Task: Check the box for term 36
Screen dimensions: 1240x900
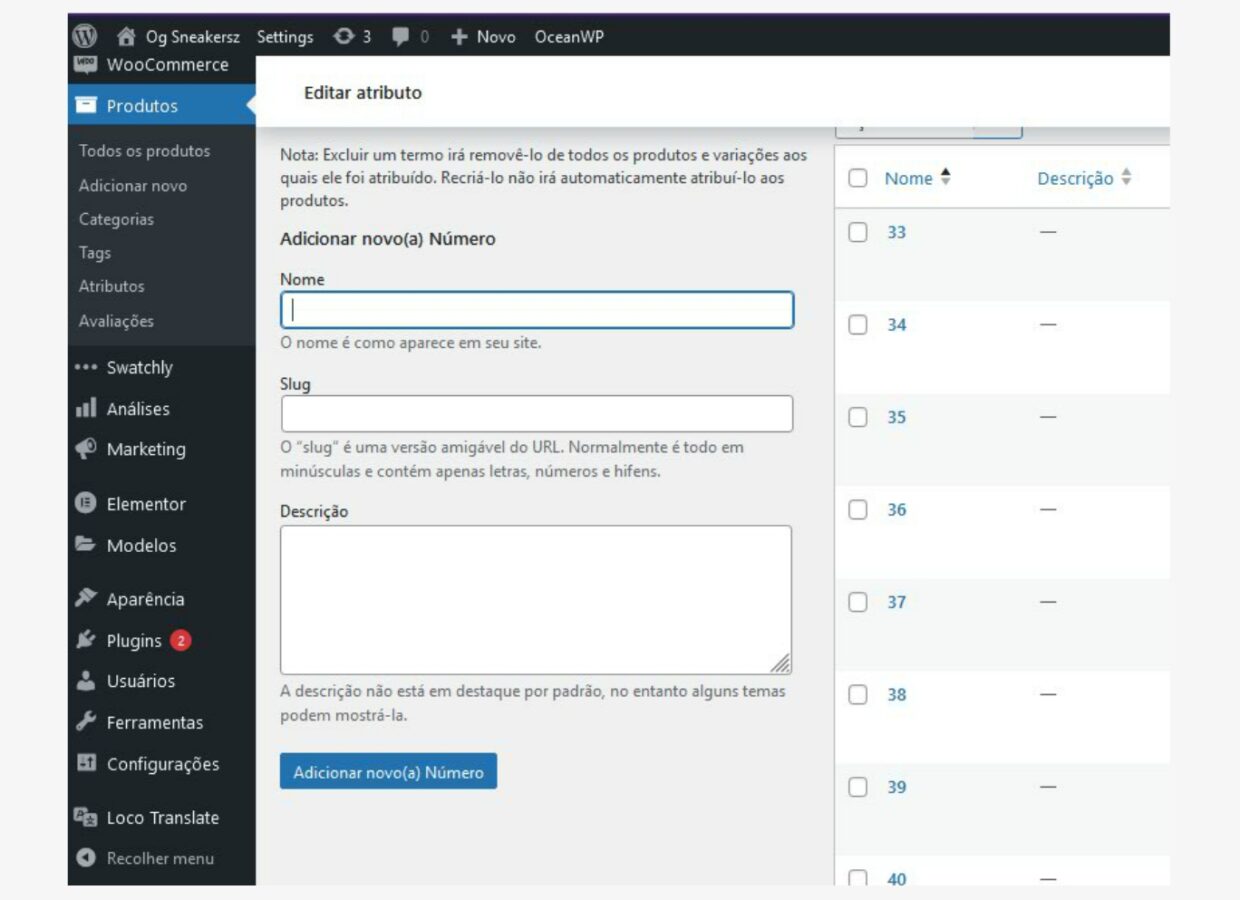Action: [x=858, y=510]
